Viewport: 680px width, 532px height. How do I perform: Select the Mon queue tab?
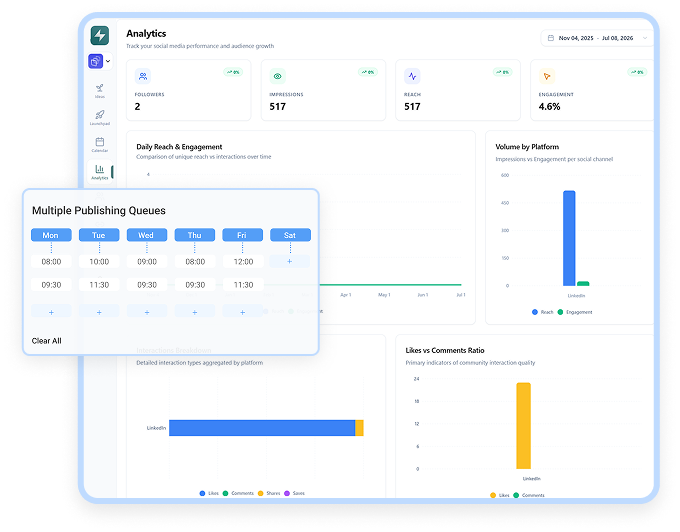(x=51, y=235)
